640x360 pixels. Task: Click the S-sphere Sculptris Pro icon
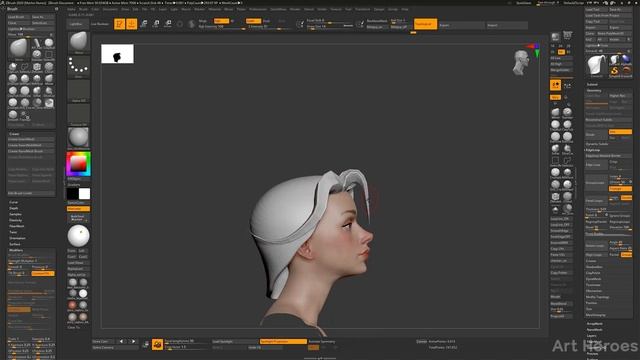click(x=191, y=24)
